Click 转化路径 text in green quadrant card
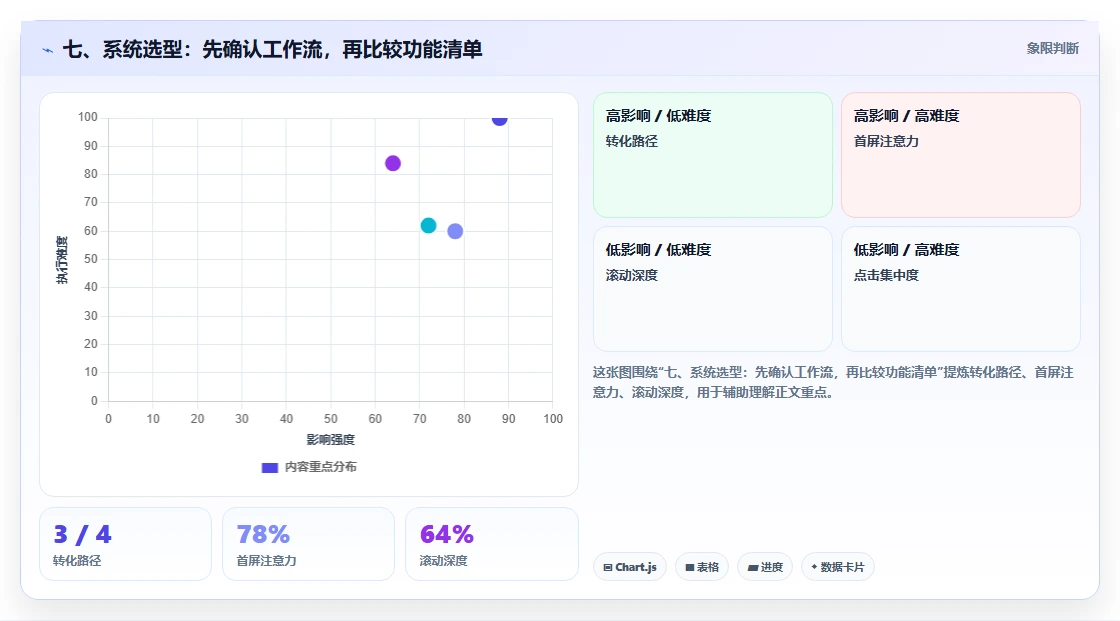Viewport: 1120px width, 621px height. click(631, 141)
